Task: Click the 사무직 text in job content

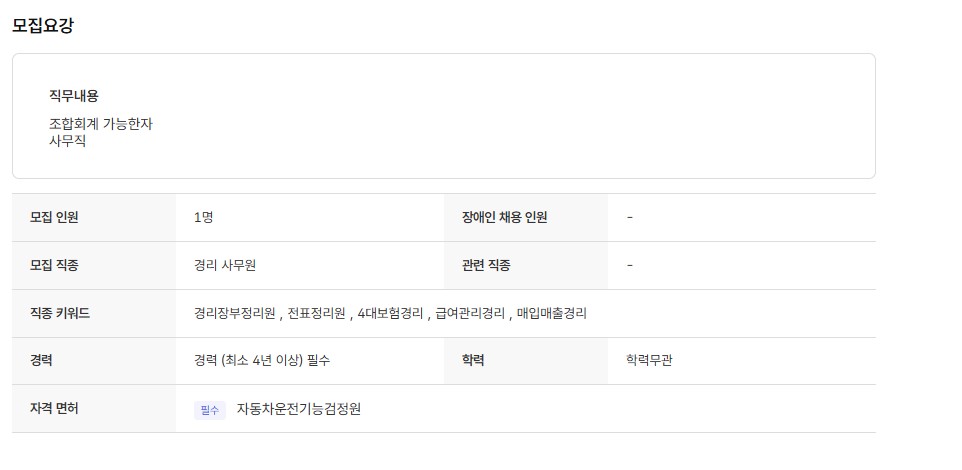Action: [x=68, y=141]
